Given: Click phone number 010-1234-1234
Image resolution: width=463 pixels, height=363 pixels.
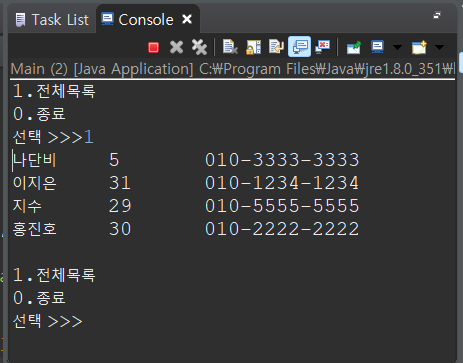Looking at the screenshot, I should tap(282, 183).
